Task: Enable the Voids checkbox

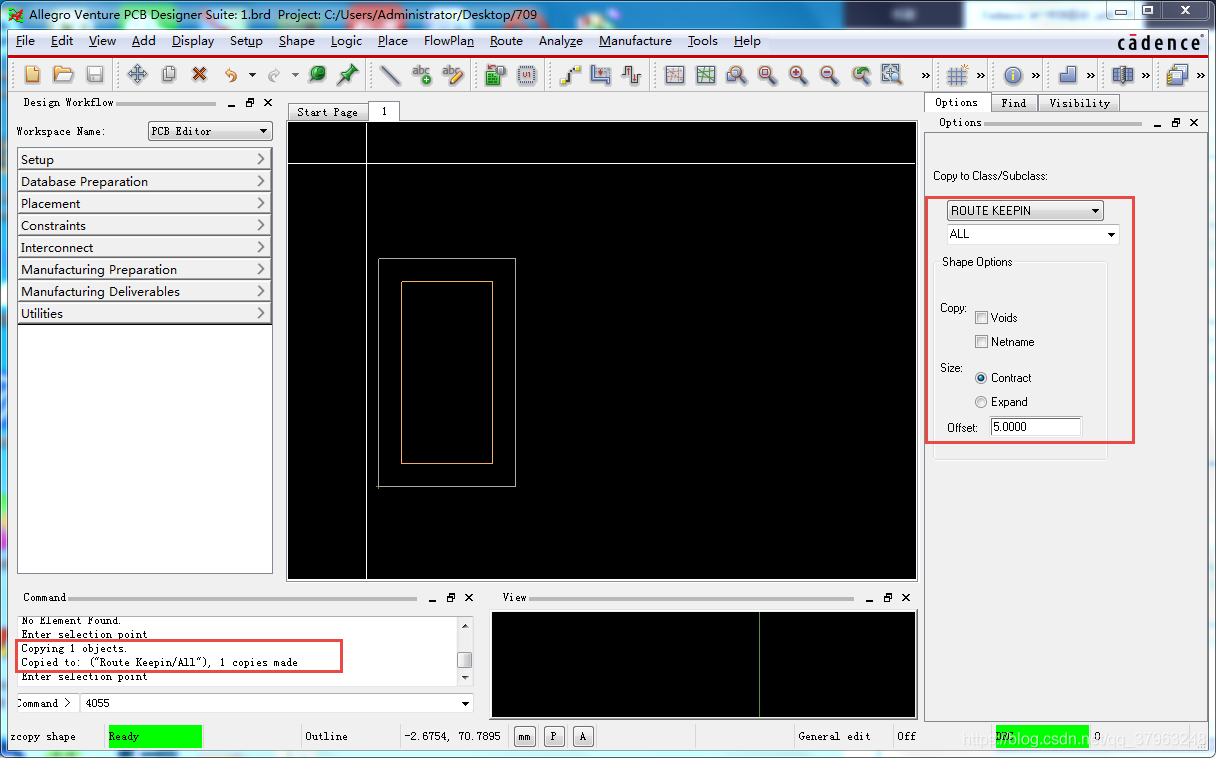Action: click(982, 318)
